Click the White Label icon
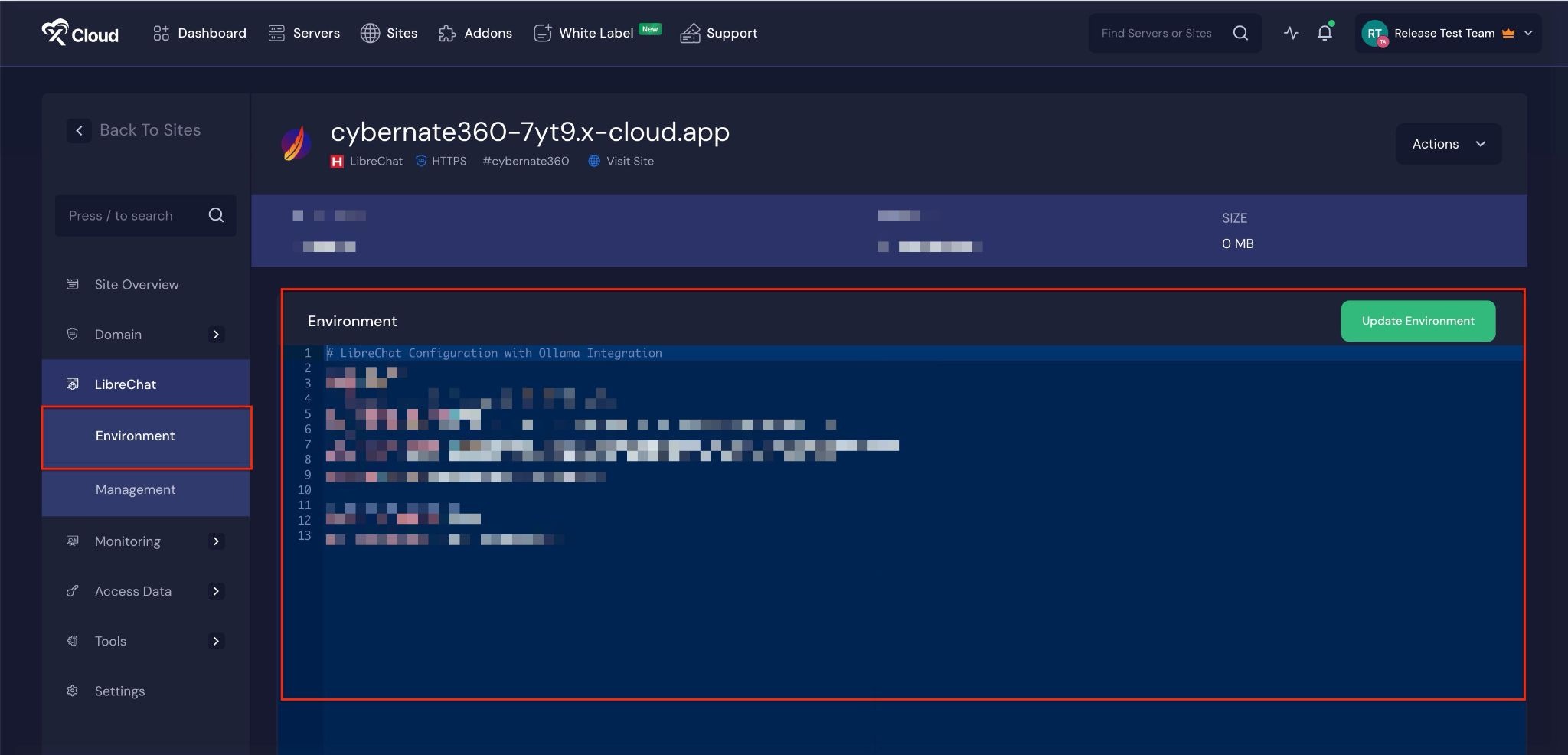The height and width of the screenshot is (755, 1568). pos(543,33)
